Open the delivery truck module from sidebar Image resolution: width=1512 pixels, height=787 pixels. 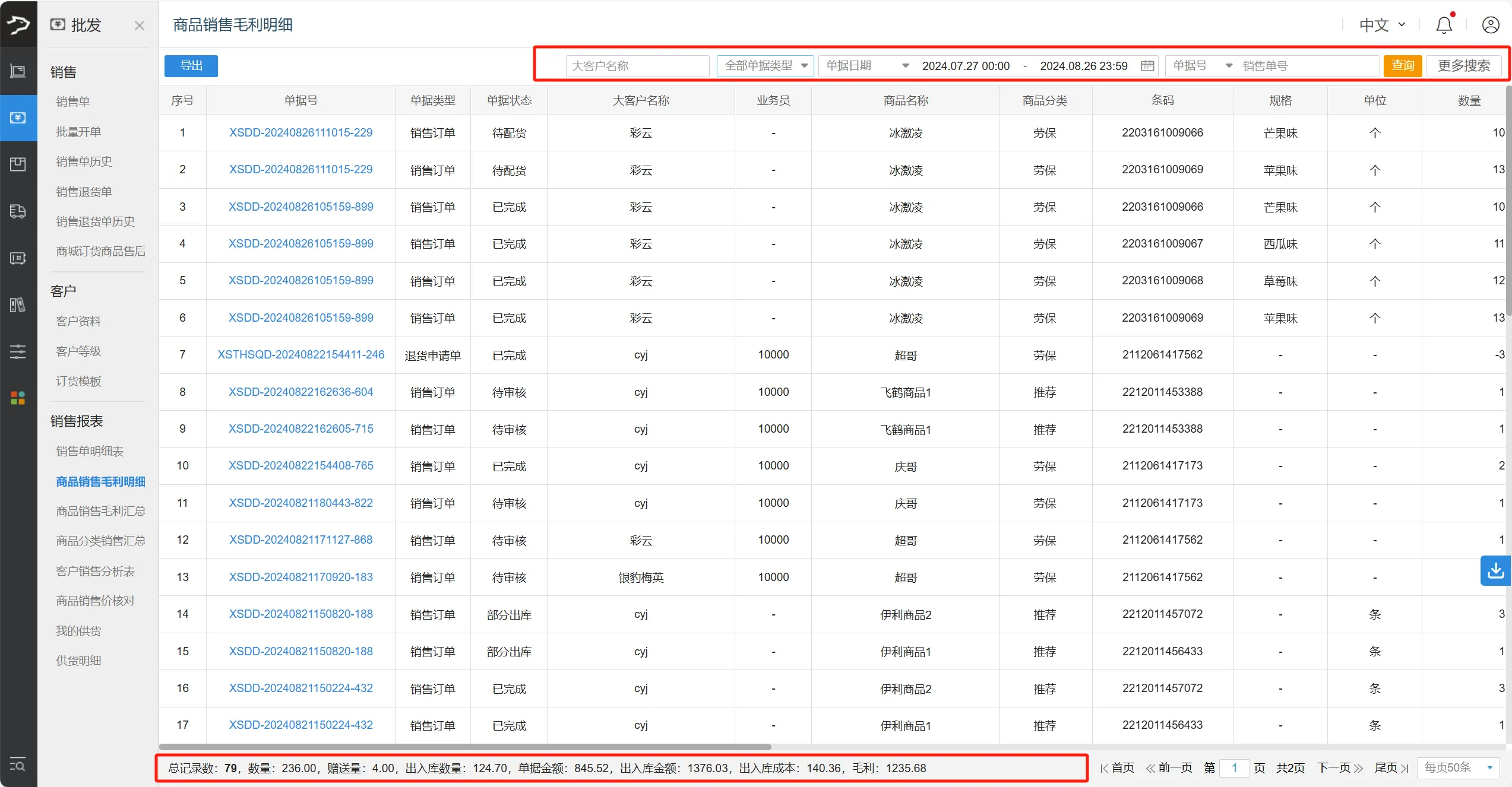coord(18,212)
